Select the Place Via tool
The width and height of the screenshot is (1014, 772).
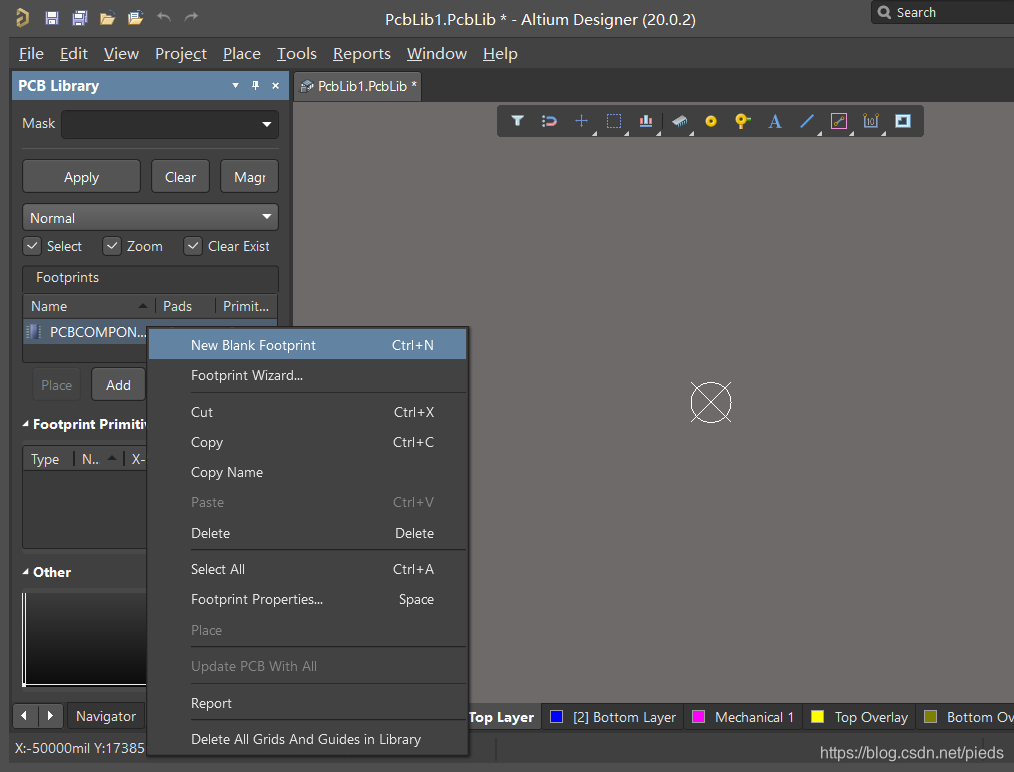742,121
